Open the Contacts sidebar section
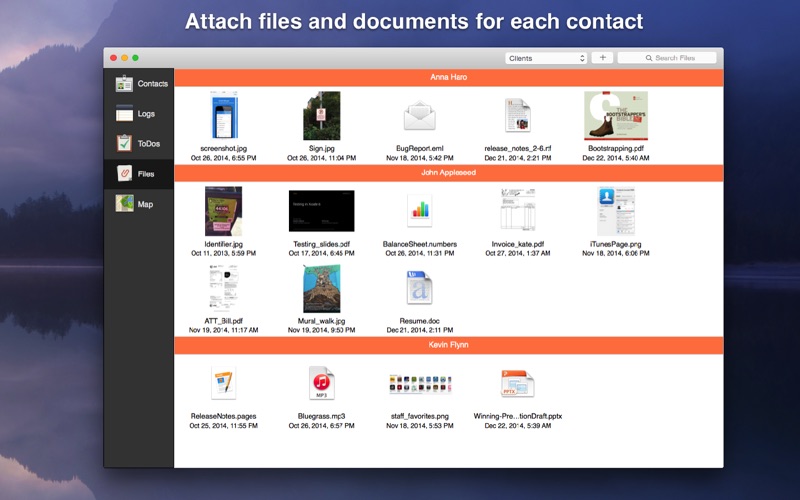The width and height of the screenshot is (800, 500). pyautogui.click(x=139, y=83)
